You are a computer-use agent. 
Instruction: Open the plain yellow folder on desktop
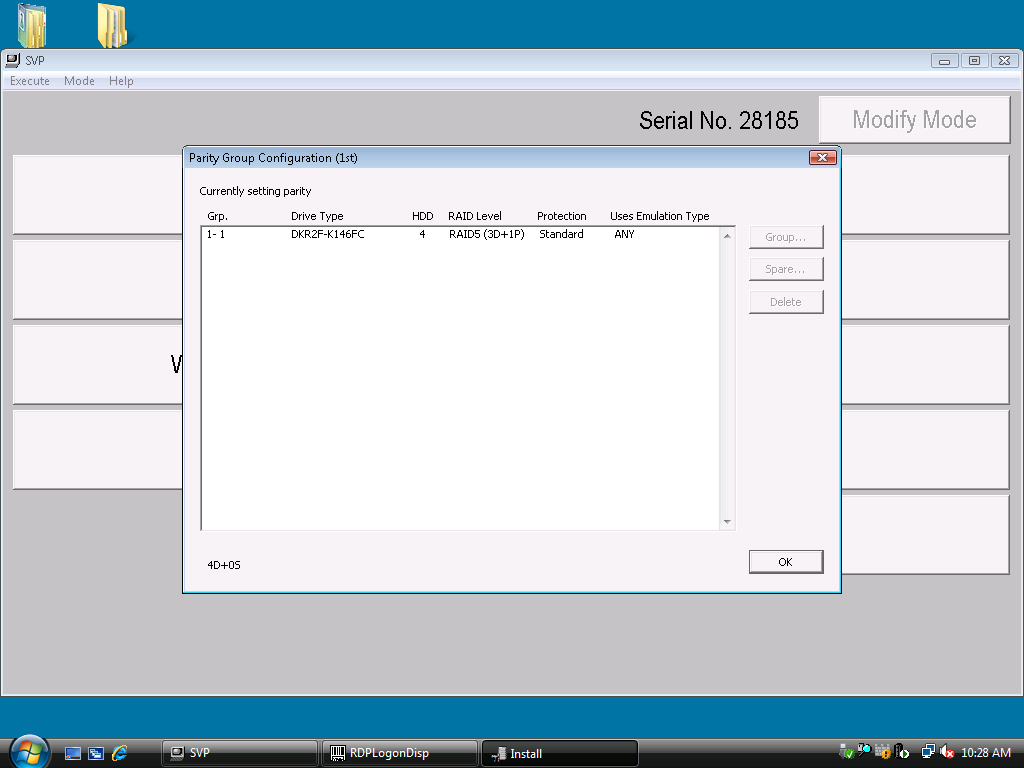click(x=111, y=26)
